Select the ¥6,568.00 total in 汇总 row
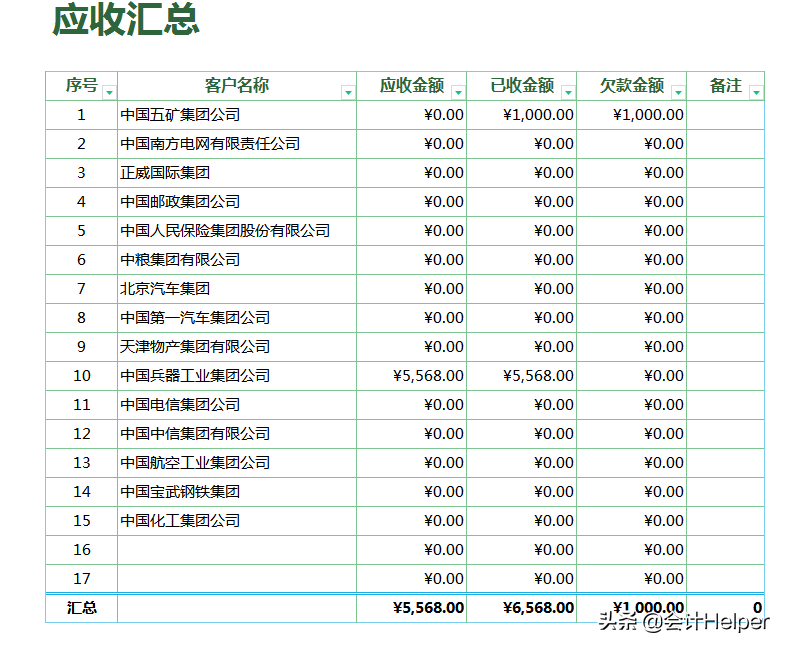 point(521,608)
